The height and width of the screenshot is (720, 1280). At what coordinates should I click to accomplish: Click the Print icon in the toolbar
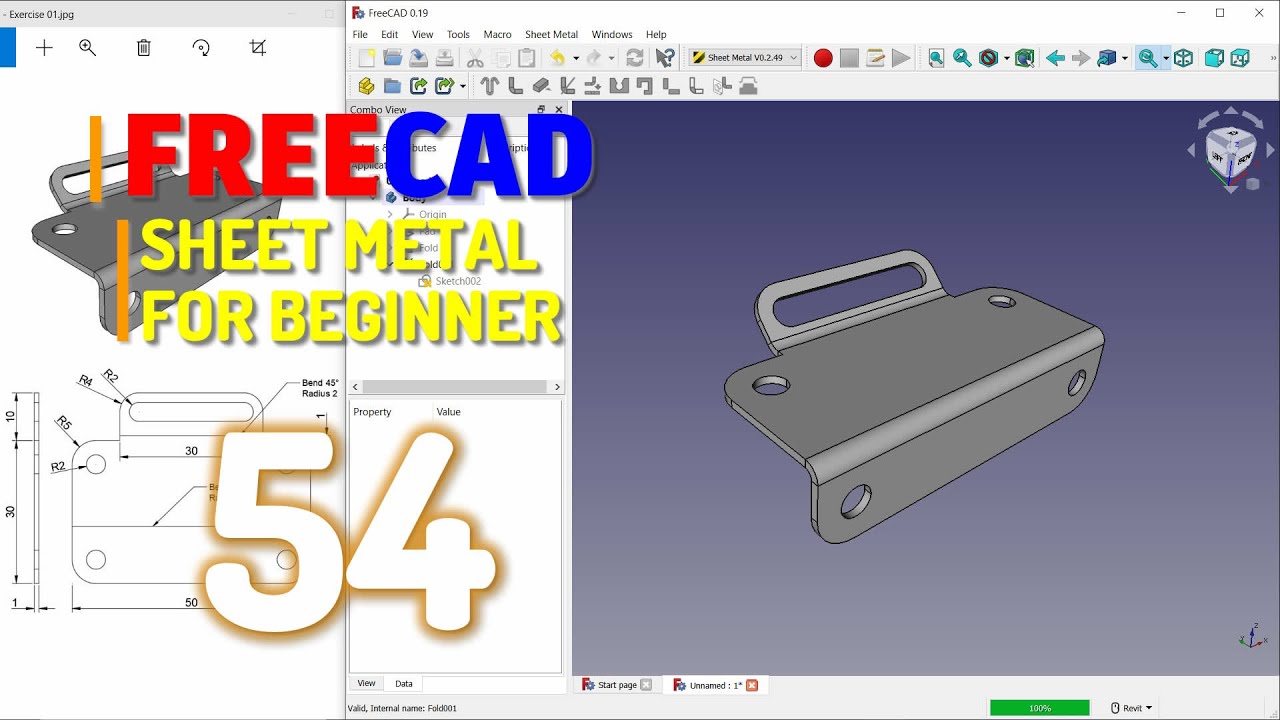(445, 58)
